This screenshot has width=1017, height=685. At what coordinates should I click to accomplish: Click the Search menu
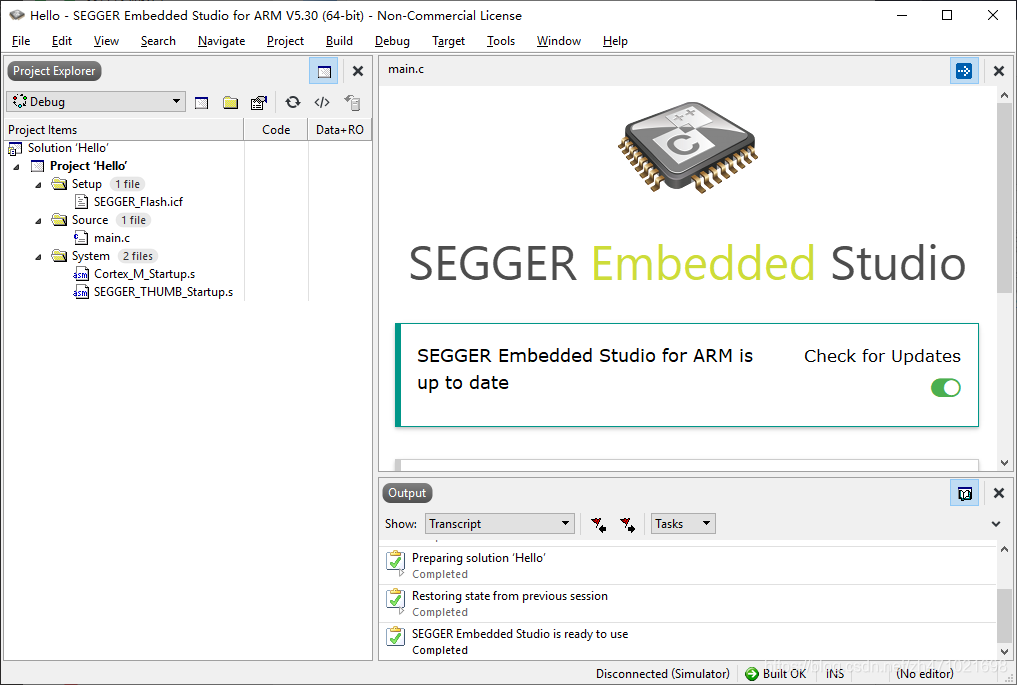pos(158,41)
